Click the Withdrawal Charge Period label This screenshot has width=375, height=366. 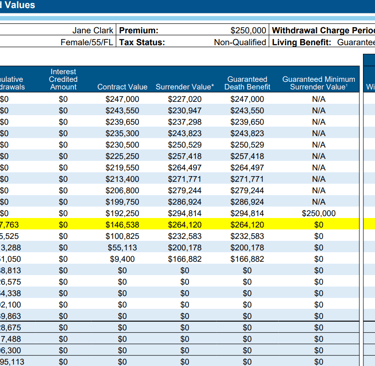(x=323, y=31)
